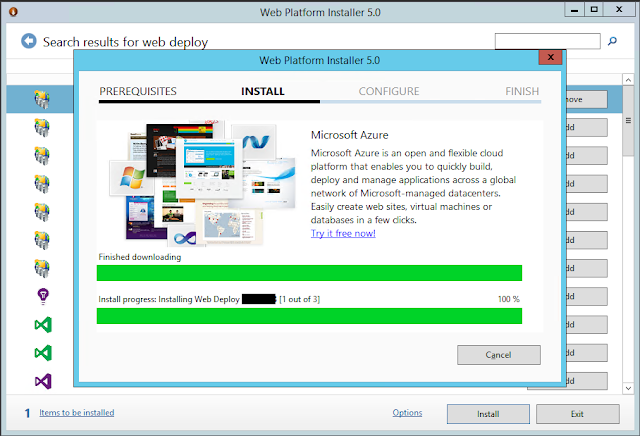Viewport: 640px width, 436px height.
Task: Click the magnifying glass search icon
Action: point(612,41)
